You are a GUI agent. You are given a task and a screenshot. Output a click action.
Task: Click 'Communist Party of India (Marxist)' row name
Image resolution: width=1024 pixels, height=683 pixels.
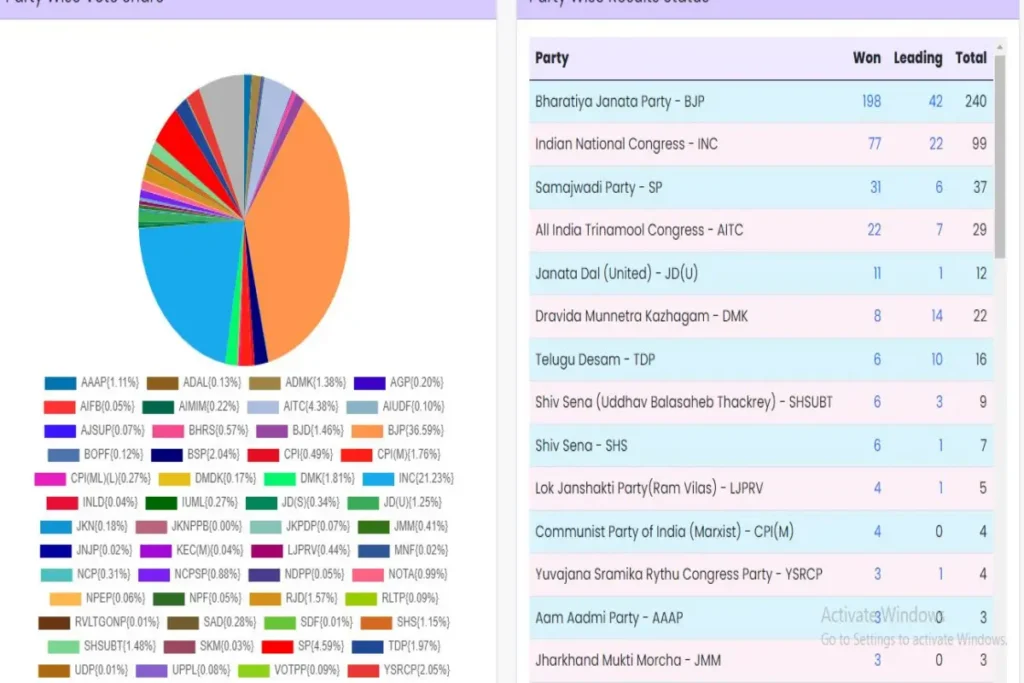click(664, 532)
